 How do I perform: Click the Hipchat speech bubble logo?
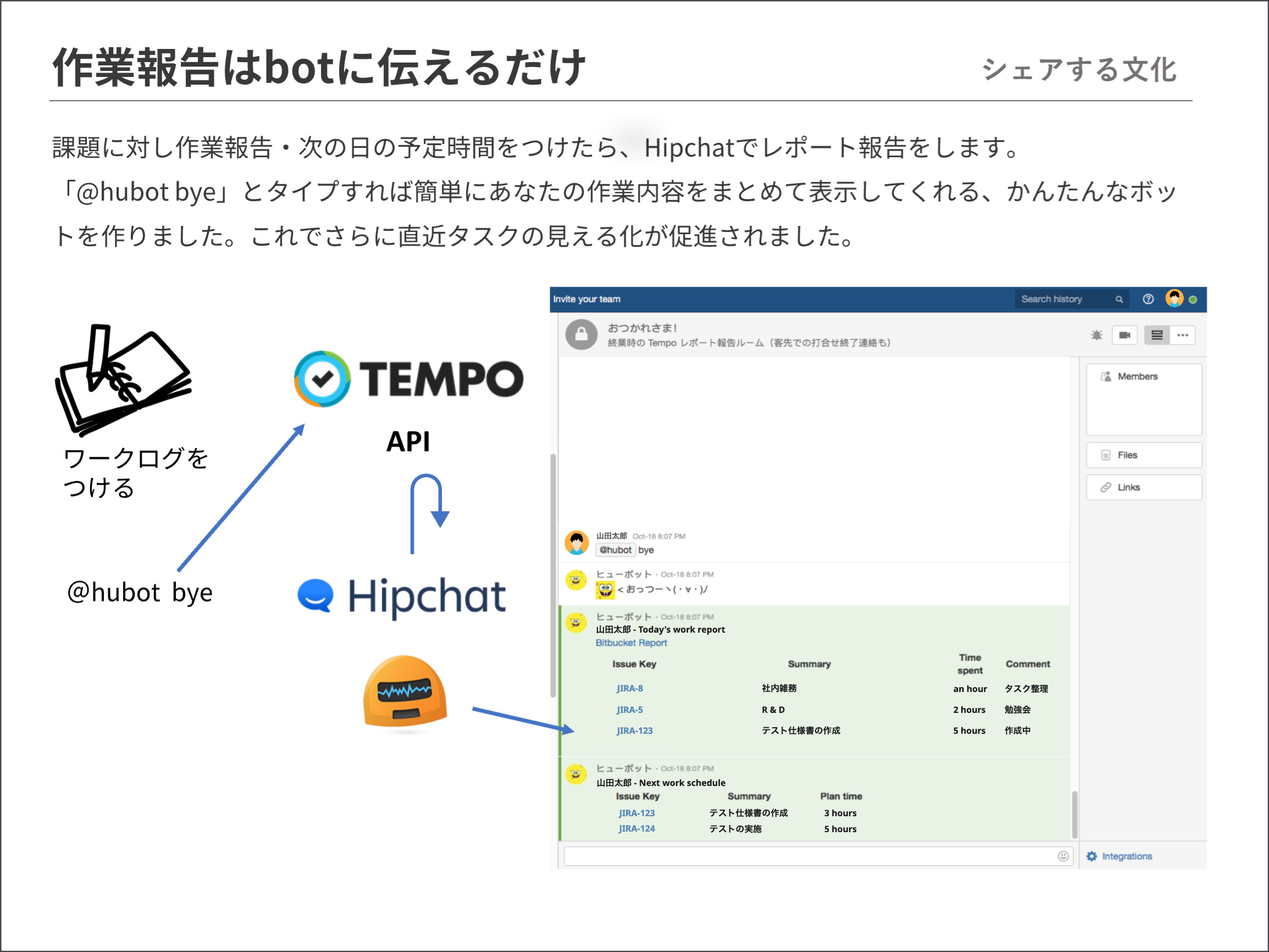tap(315, 595)
